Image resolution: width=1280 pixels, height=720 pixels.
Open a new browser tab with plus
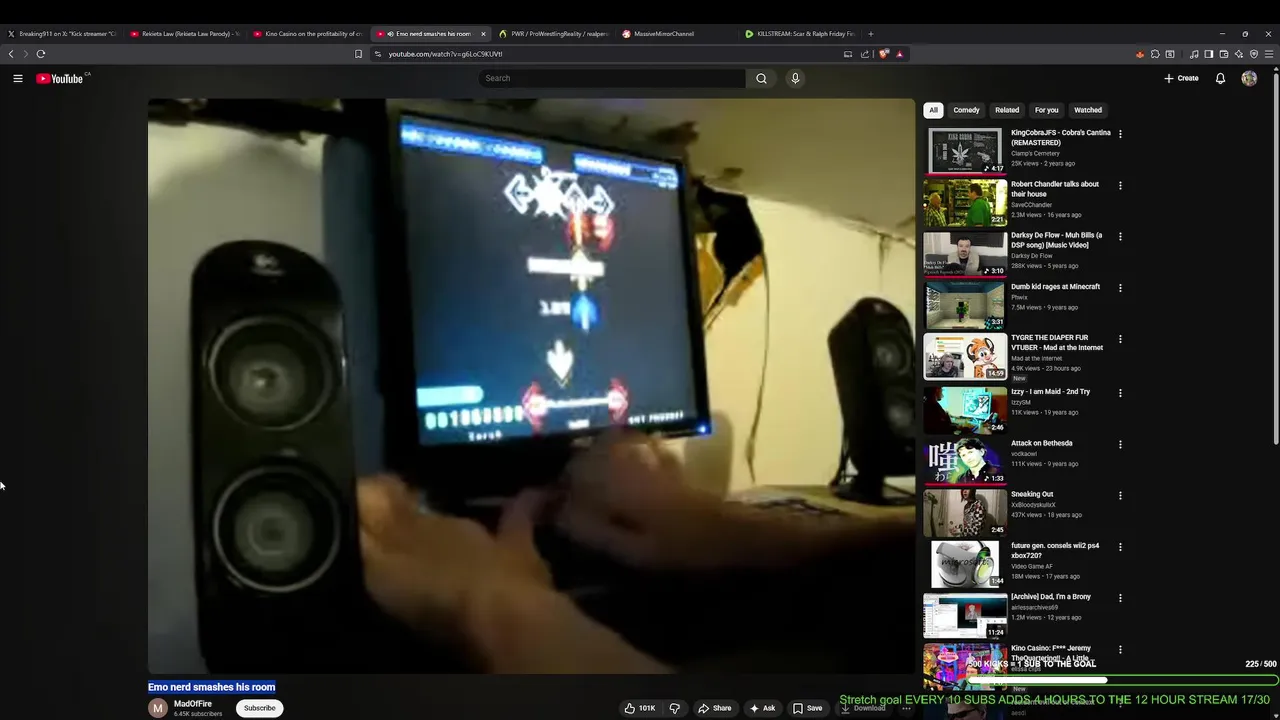pyautogui.click(x=870, y=34)
